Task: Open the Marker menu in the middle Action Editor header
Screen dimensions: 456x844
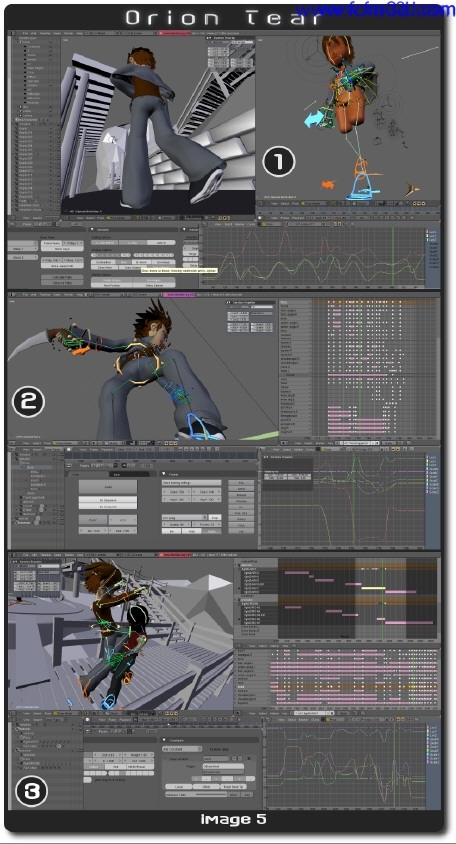Action: (320, 443)
